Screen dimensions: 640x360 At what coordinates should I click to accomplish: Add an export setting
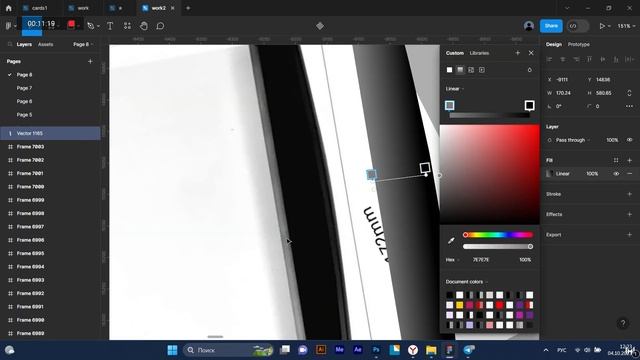(x=629, y=235)
